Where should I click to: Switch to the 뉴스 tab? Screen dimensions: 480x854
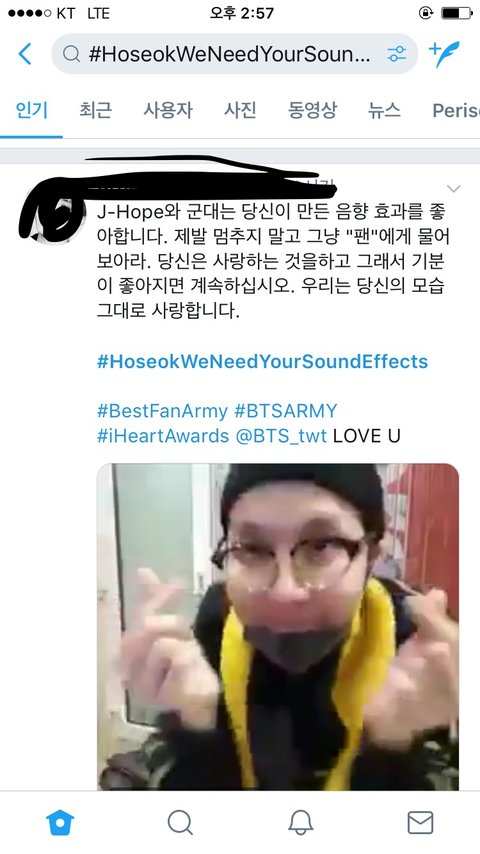click(x=384, y=110)
